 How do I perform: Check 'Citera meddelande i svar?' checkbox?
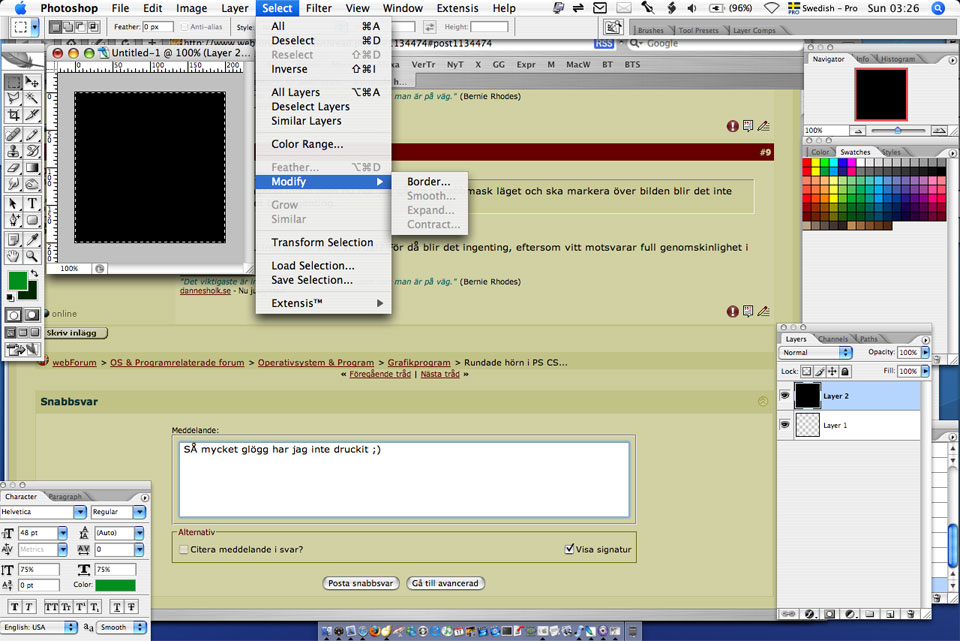[x=184, y=549]
